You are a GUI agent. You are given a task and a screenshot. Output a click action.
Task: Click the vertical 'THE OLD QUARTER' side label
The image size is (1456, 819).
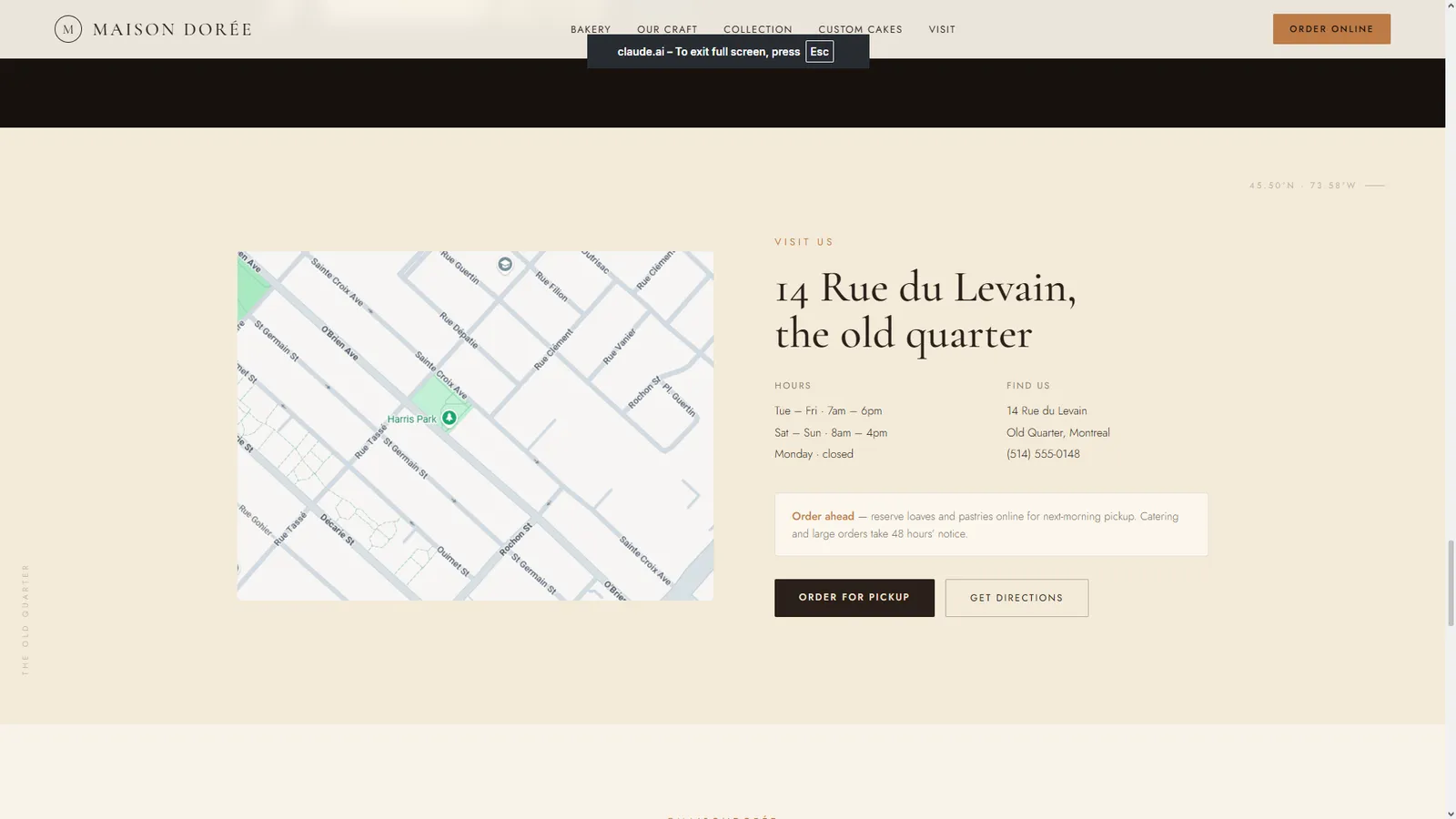tap(25, 620)
